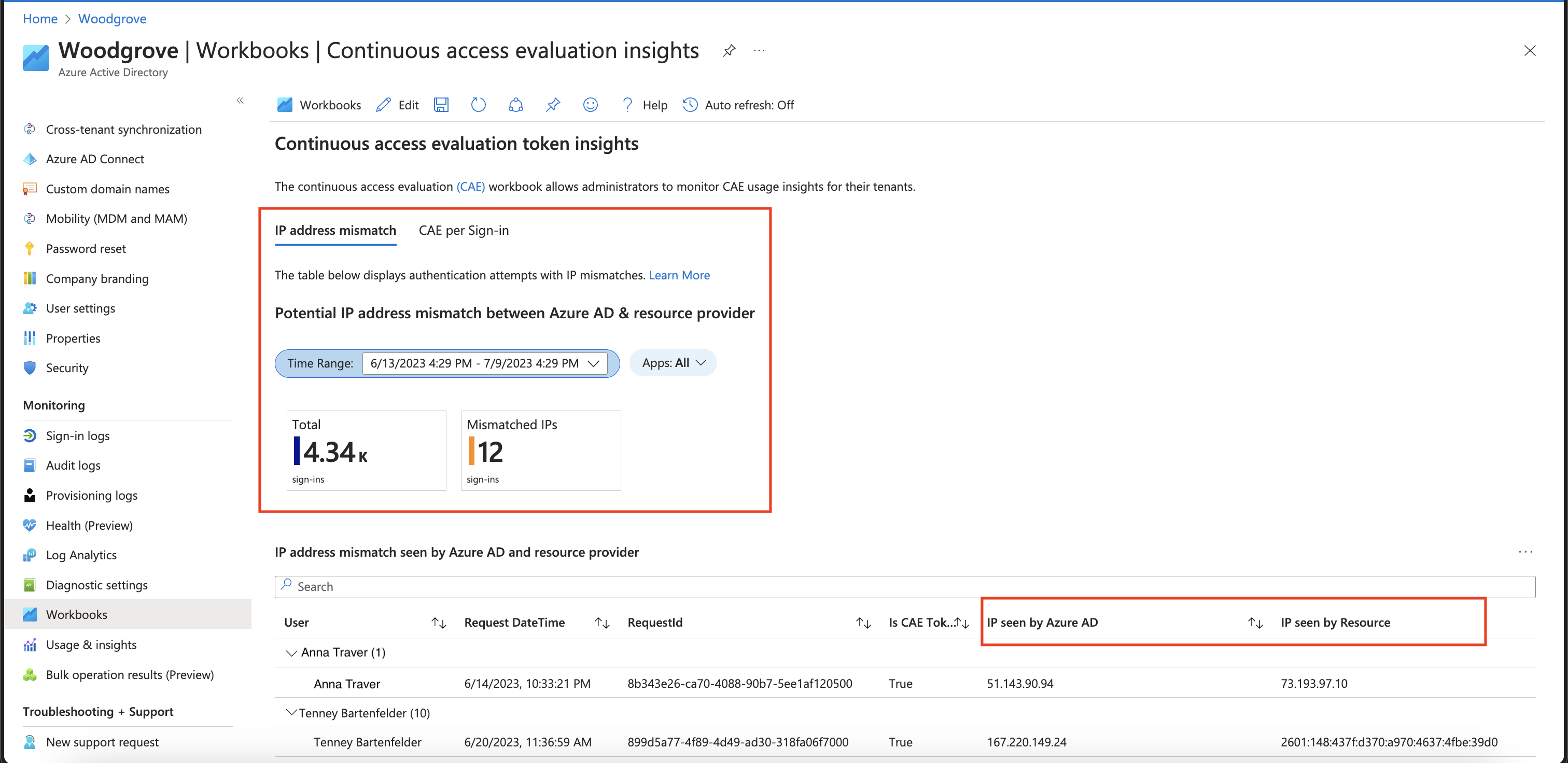
Task: Click the Save icon in the workbook toolbar
Action: click(441, 105)
